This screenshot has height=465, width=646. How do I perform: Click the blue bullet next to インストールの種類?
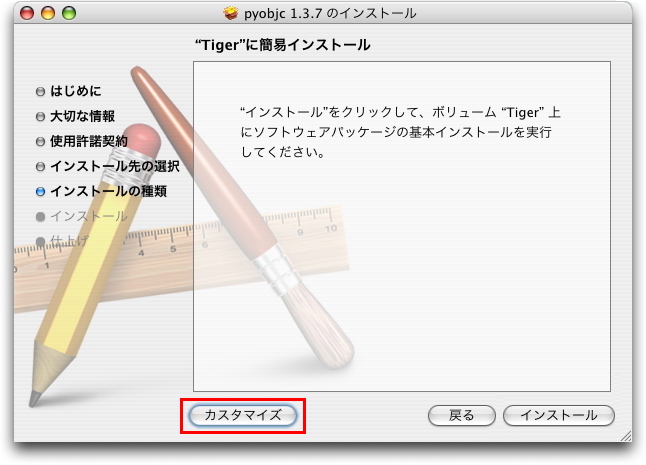tap(40, 192)
